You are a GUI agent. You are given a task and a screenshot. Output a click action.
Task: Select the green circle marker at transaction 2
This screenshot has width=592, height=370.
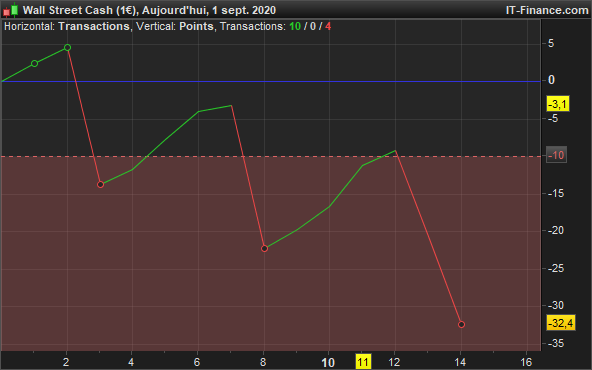coord(67,48)
